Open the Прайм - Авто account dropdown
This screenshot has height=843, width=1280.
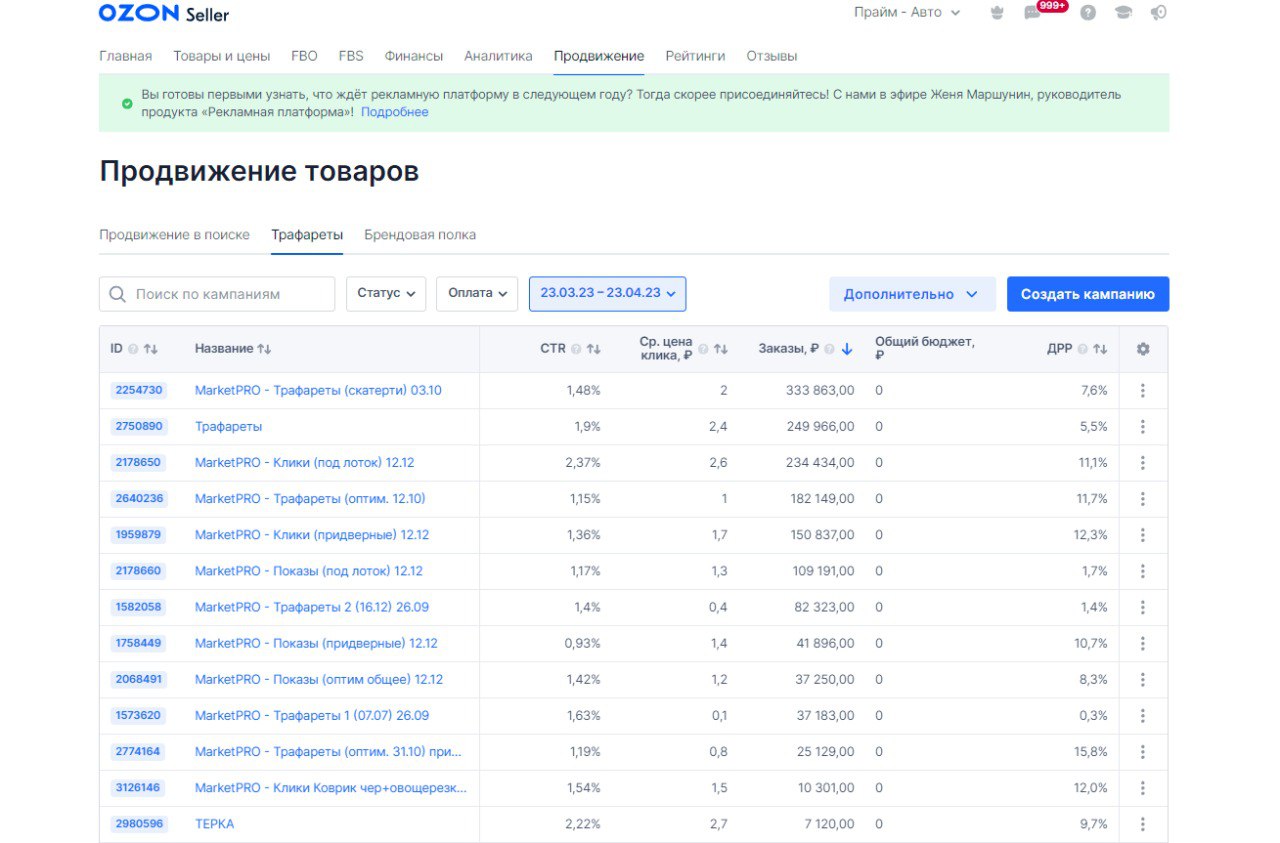pos(907,13)
